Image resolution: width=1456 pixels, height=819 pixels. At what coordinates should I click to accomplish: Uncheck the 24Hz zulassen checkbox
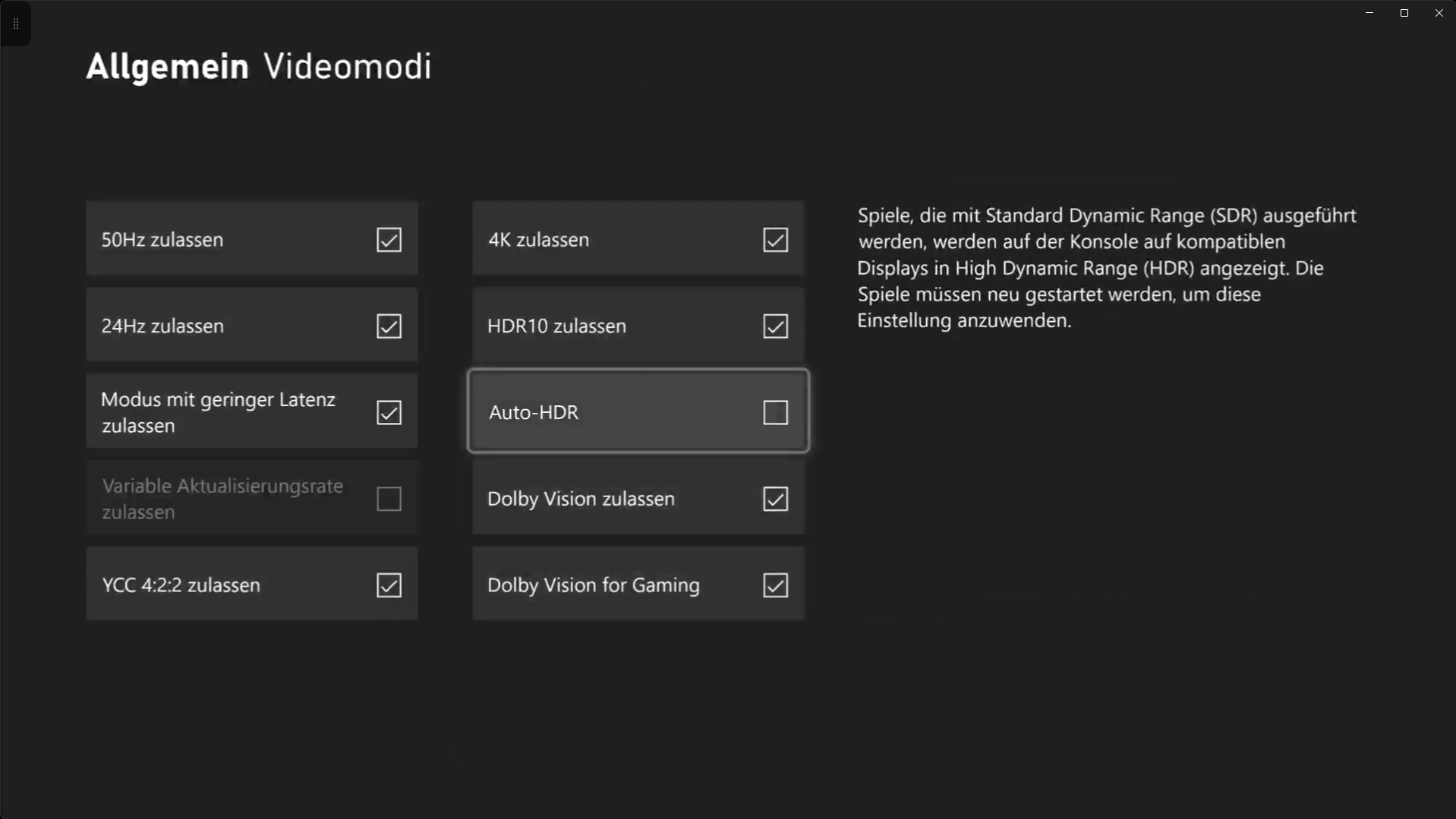click(x=389, y=326)
